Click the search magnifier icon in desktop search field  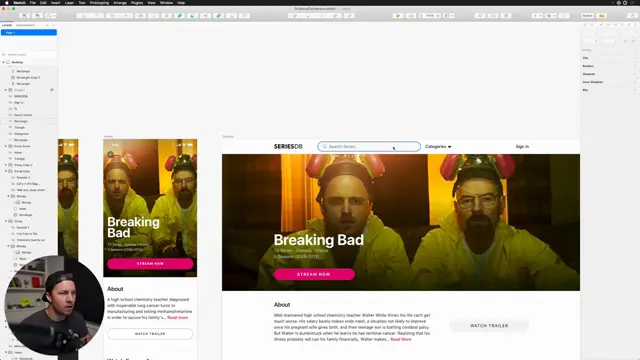point(324,147)
